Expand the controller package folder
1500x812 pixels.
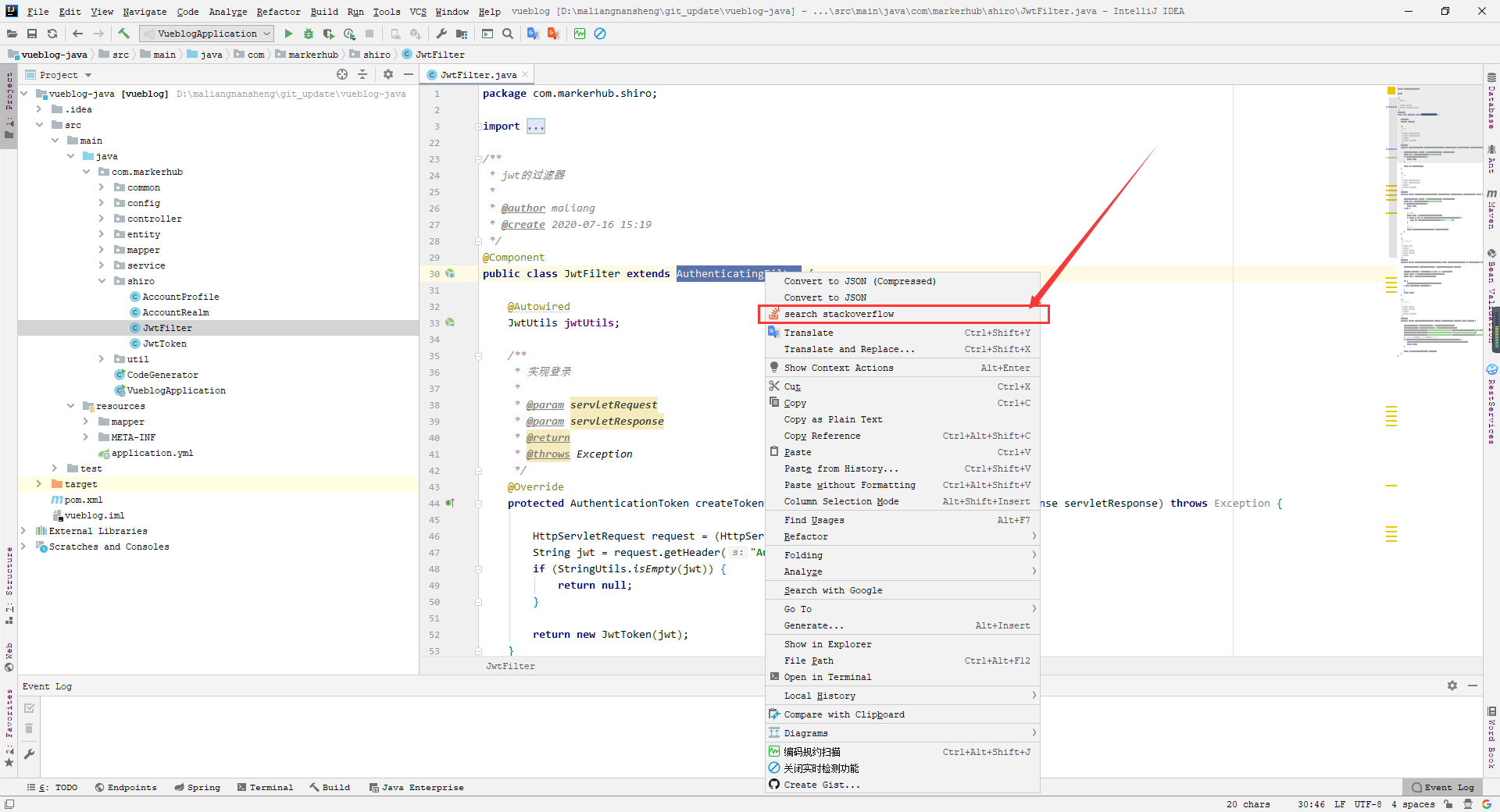click(x=102, y=219)
